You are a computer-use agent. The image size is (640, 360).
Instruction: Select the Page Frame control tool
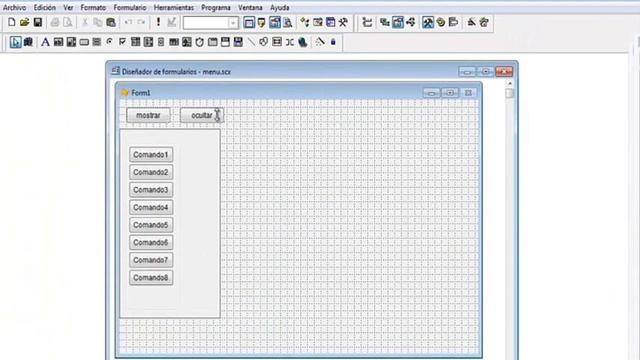(x=213, y=42)
